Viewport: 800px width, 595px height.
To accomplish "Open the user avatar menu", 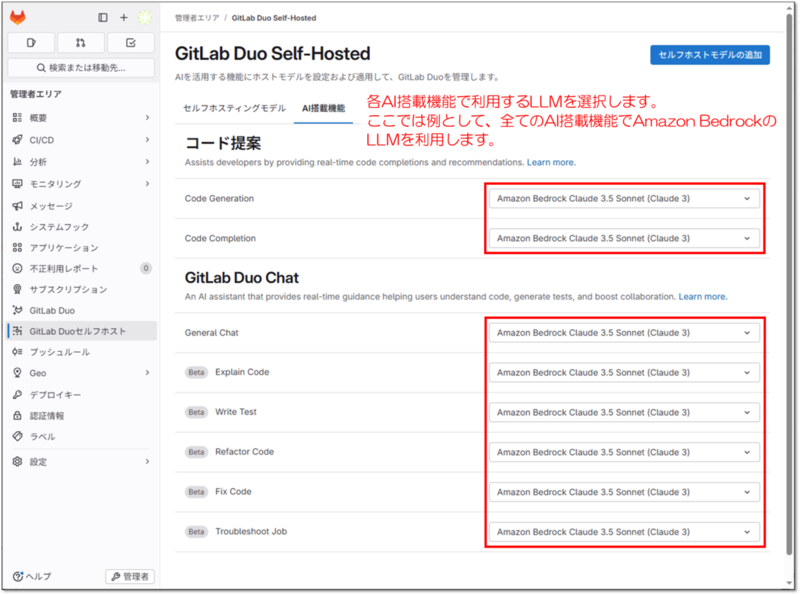I will tap(145, 17).
